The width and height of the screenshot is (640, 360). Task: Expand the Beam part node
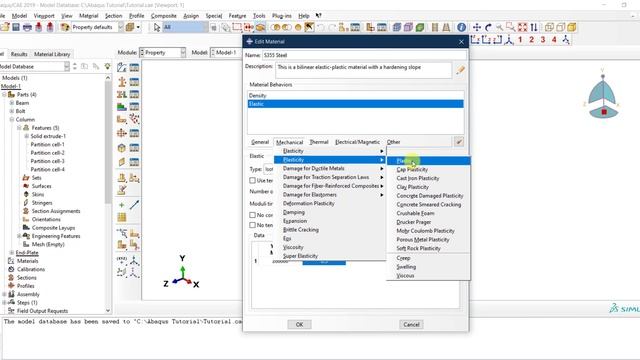(12, 103)
